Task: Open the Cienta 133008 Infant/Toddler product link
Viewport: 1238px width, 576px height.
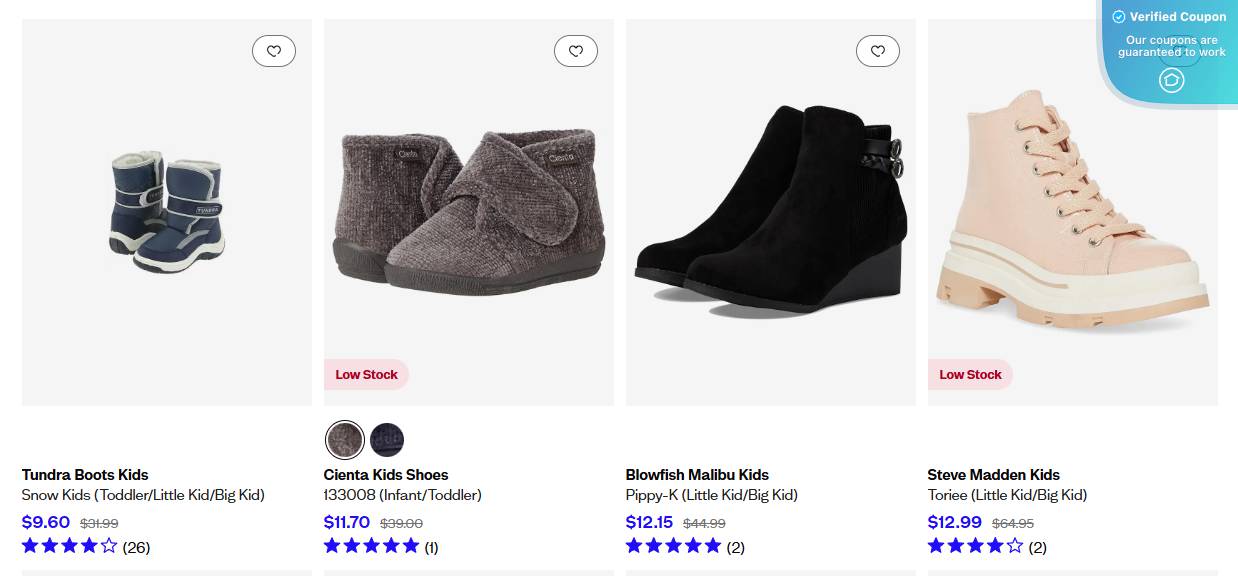Action: [403, 495]
